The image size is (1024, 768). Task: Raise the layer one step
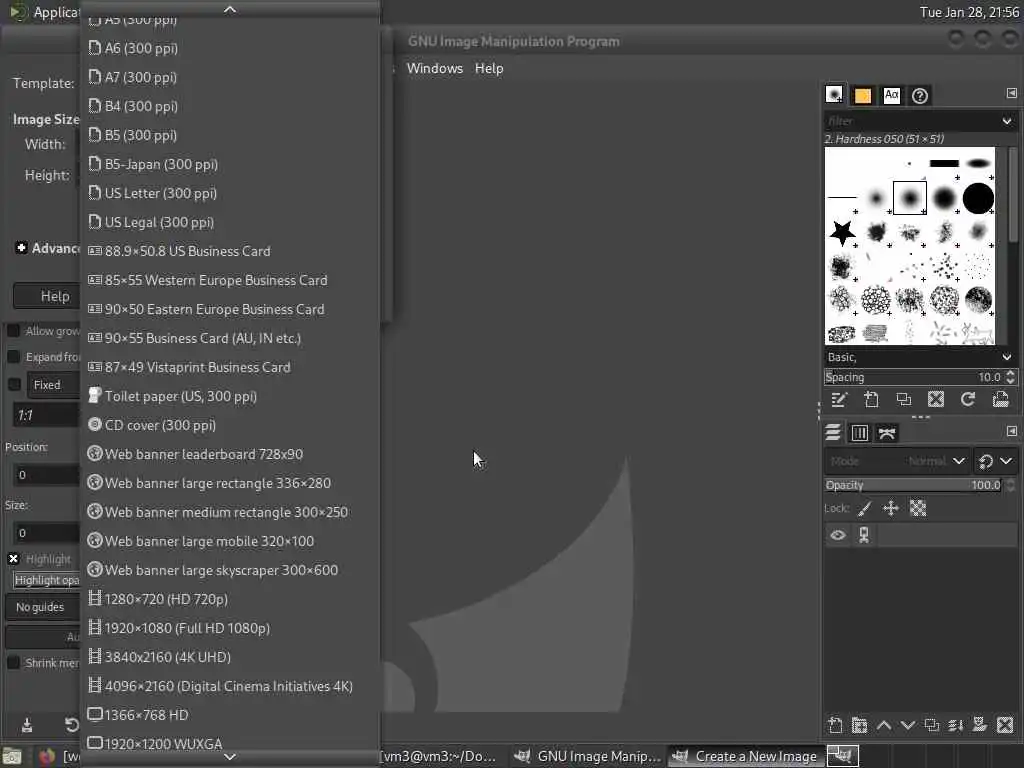(x=884, y=725)
